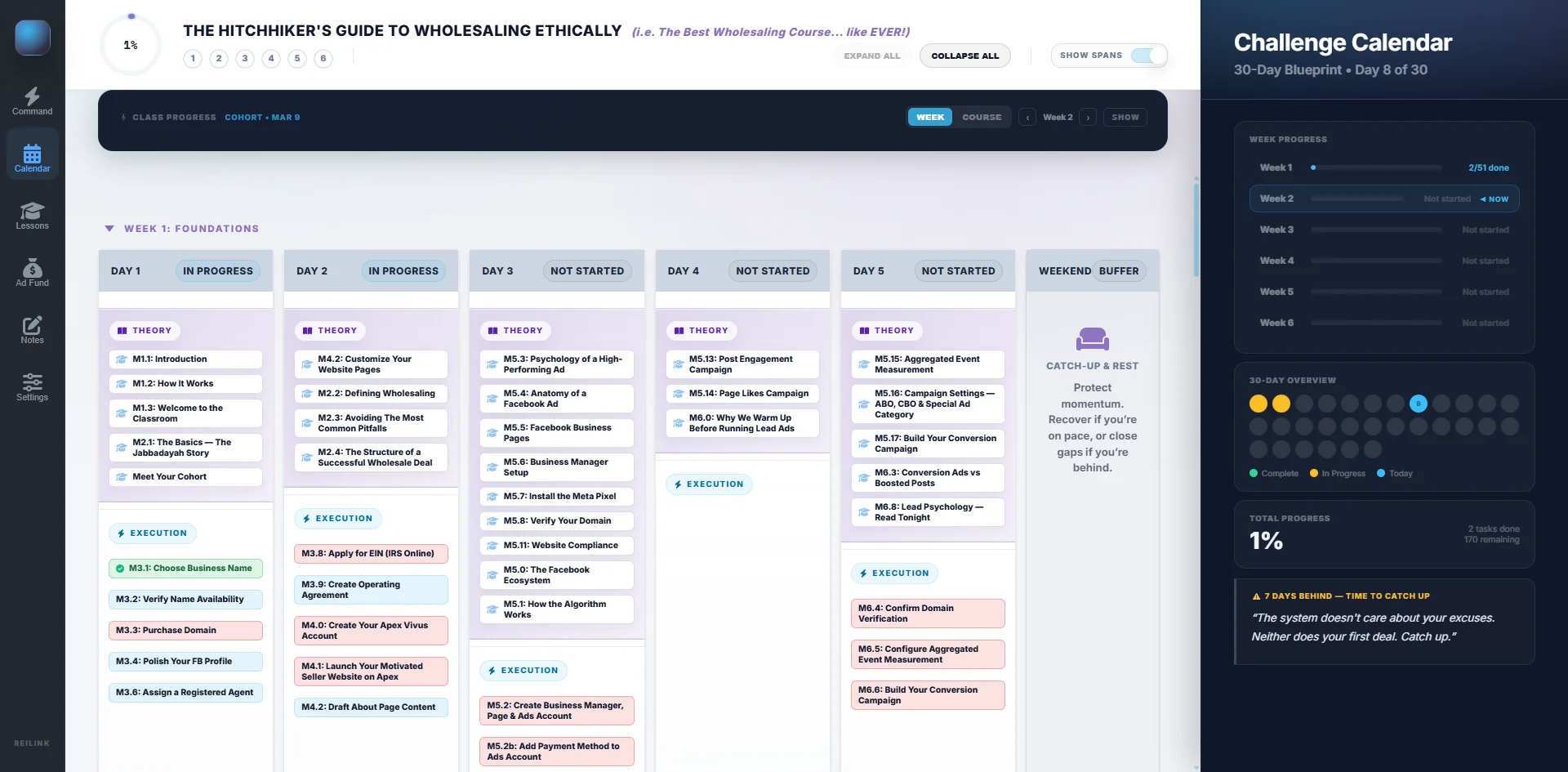Click the Cohort Mar 9 label
Viewport: 1568px width, 772px height.
click(262, 118)
